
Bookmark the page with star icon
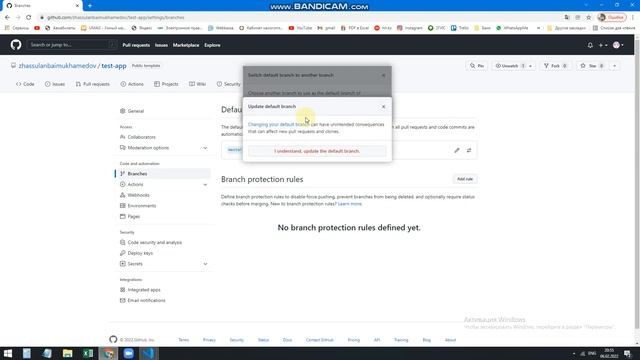589,18
